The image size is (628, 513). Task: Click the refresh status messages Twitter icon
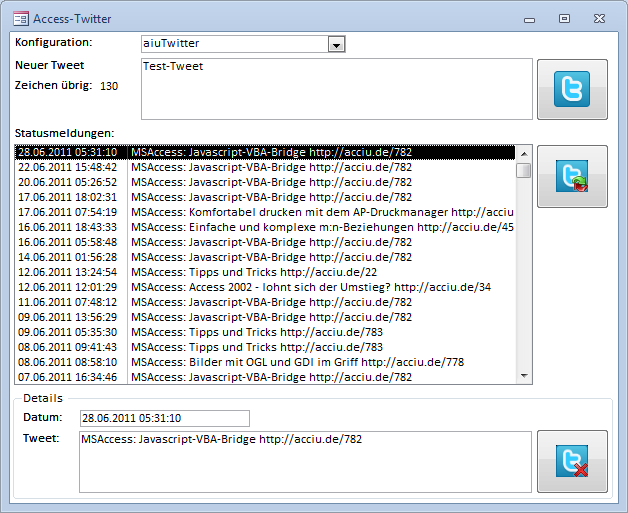click(x=571, y=176)
